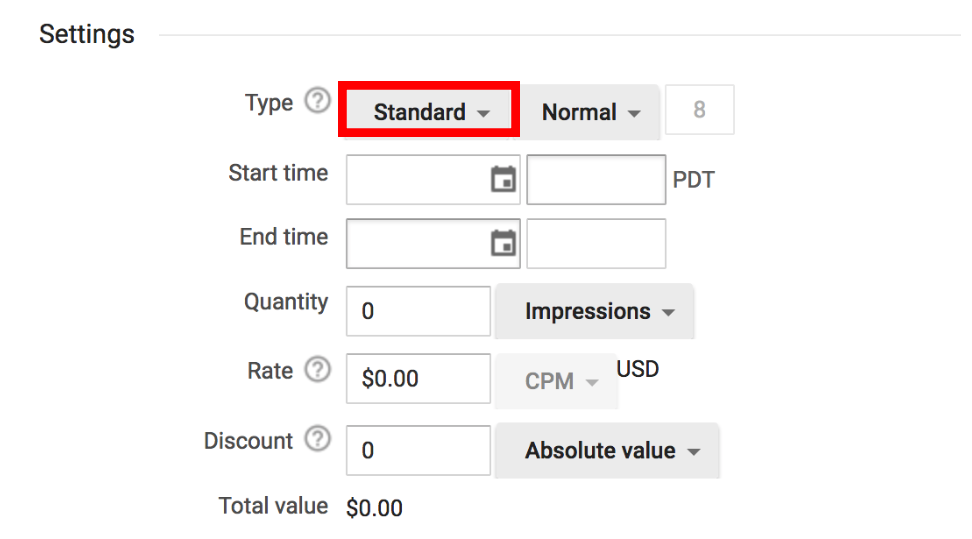Expand the Impressions unit dropdown

tap(594, 311)
